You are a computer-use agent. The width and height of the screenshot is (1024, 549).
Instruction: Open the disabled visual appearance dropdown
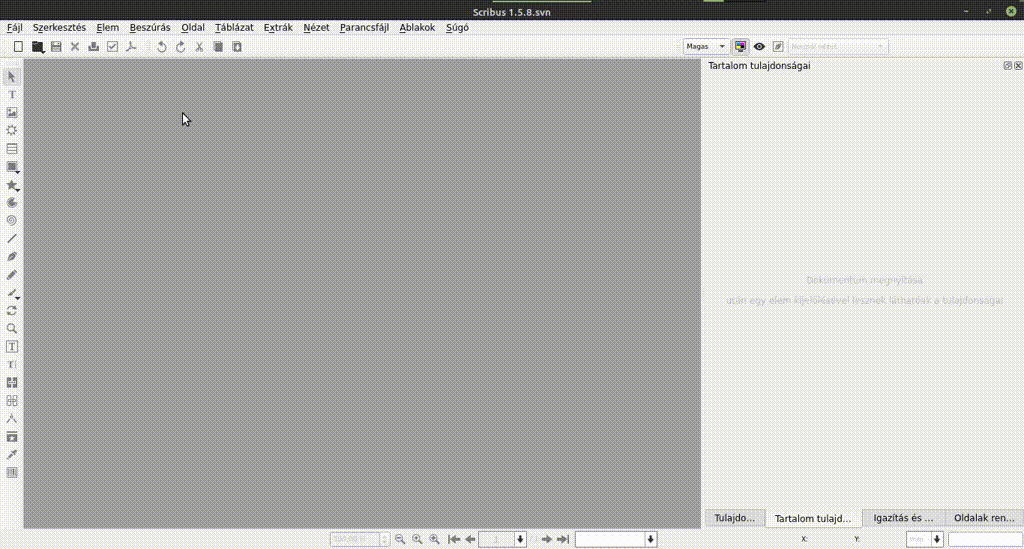(x=838, y=46)
